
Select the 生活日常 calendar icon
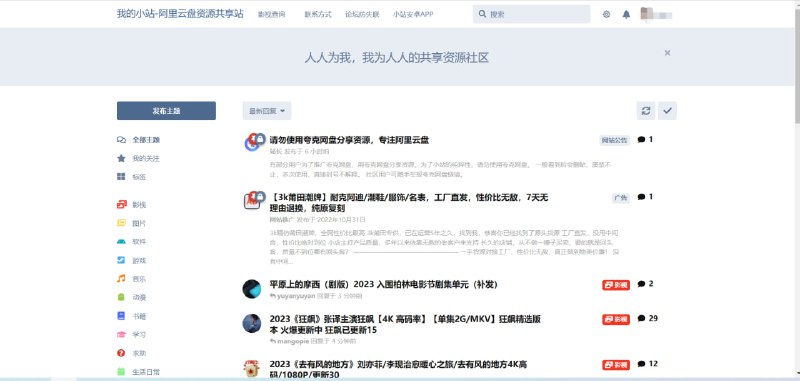tap(121, 371)
